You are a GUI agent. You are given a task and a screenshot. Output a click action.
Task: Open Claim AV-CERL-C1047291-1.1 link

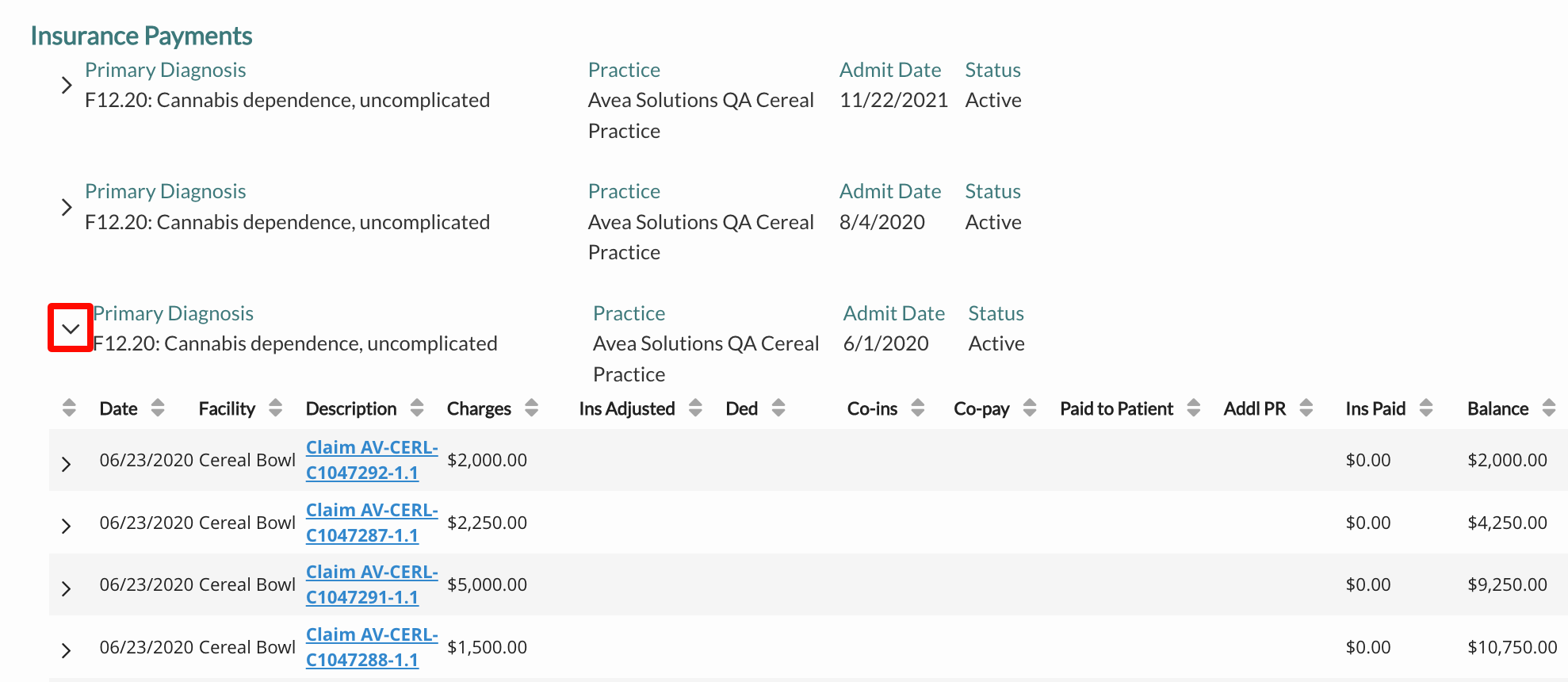(371, 584)
